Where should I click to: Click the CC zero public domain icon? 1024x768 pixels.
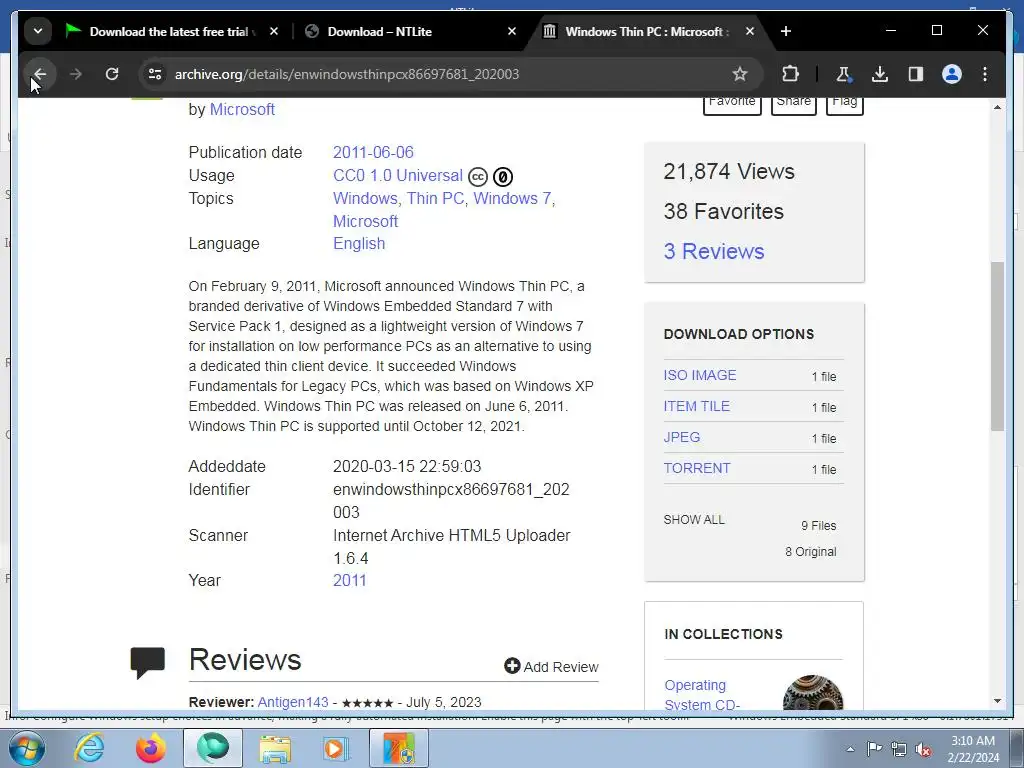tap(502, 177)
